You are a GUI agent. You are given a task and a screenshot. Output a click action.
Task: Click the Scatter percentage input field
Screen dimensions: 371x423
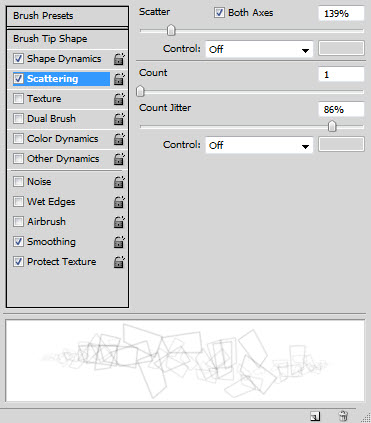341,14
